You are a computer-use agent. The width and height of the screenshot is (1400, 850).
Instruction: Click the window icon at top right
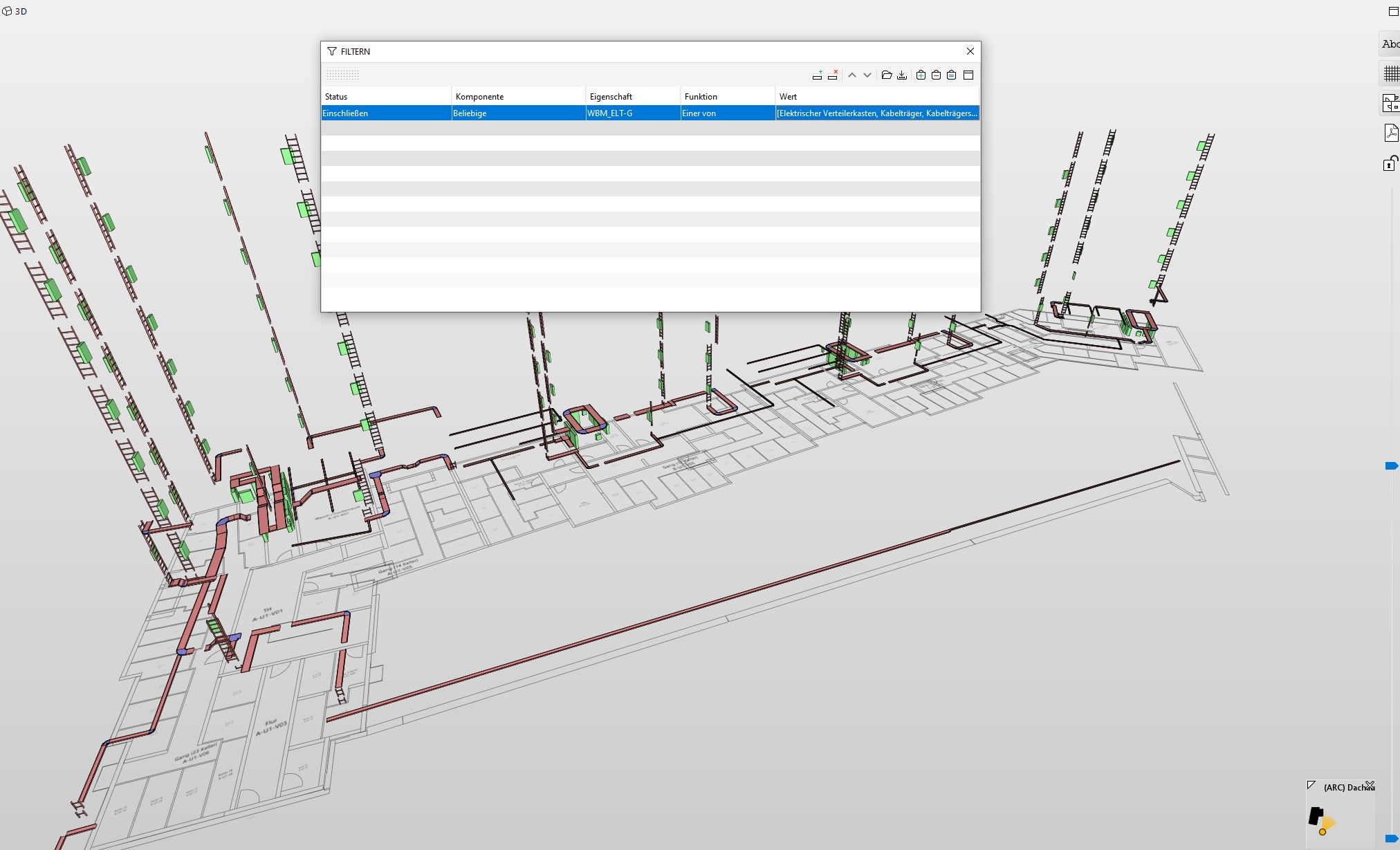pos(1394,12)
